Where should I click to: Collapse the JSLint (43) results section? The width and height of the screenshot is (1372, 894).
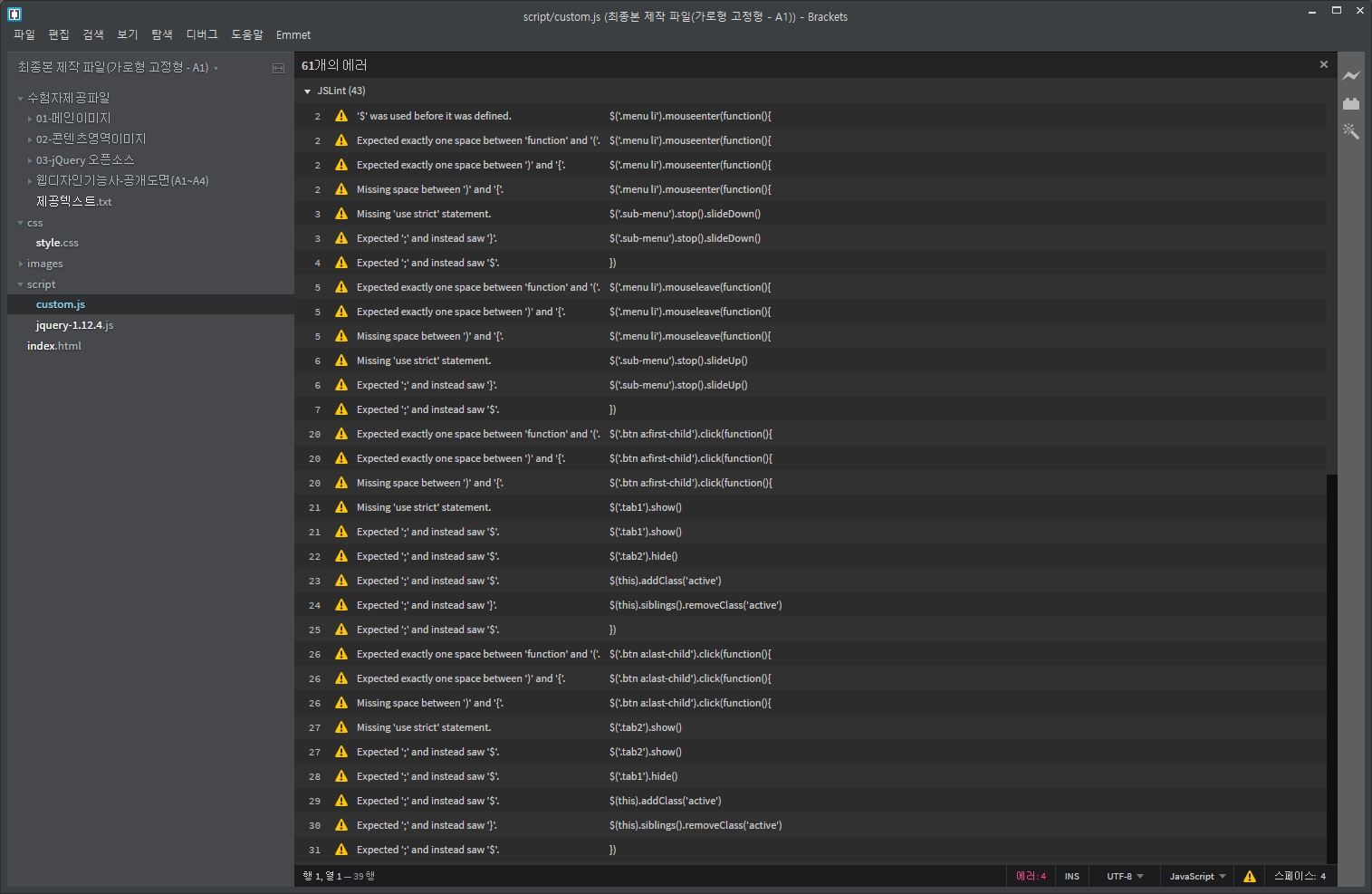308,91
